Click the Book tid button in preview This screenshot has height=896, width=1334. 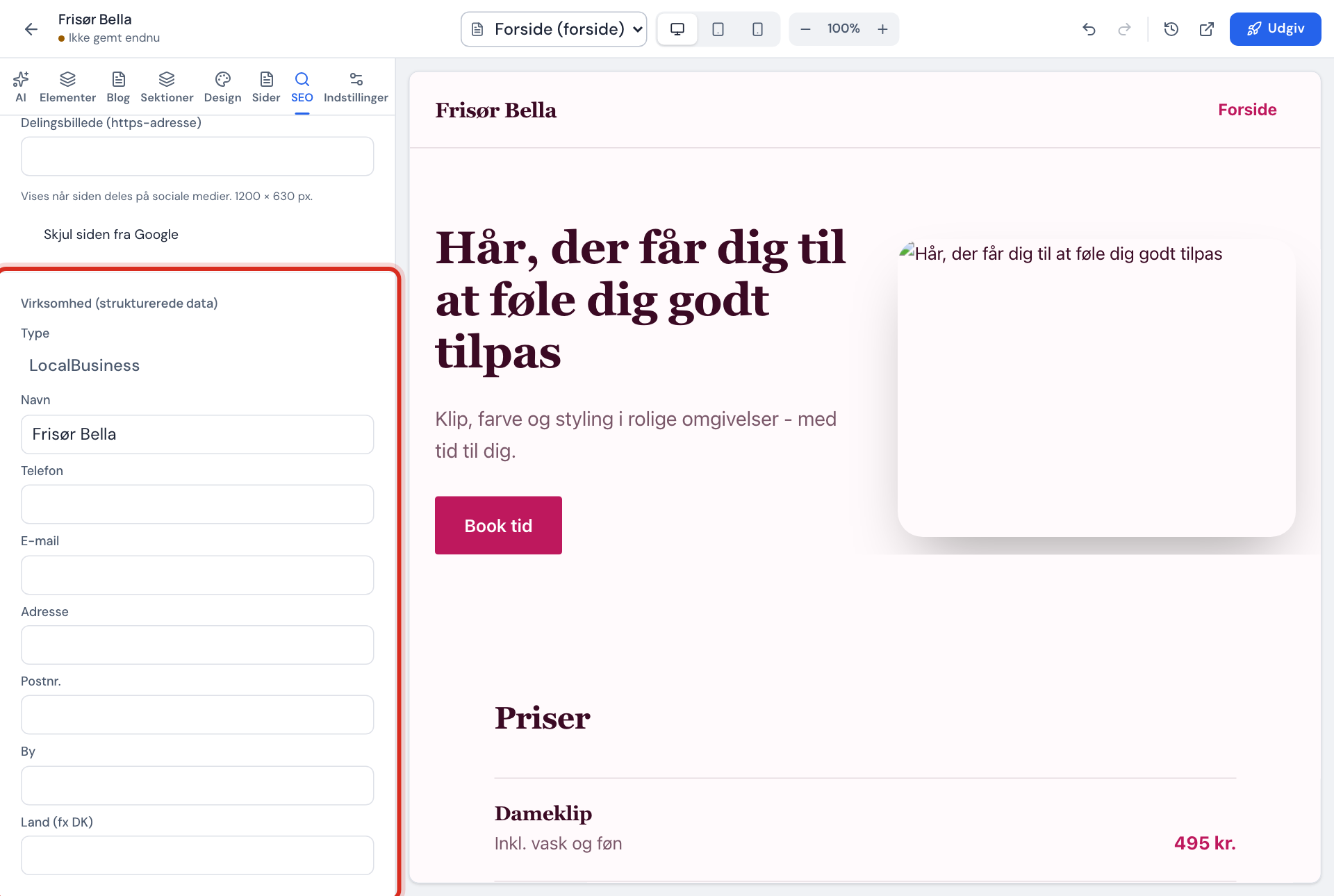(498, 525)
